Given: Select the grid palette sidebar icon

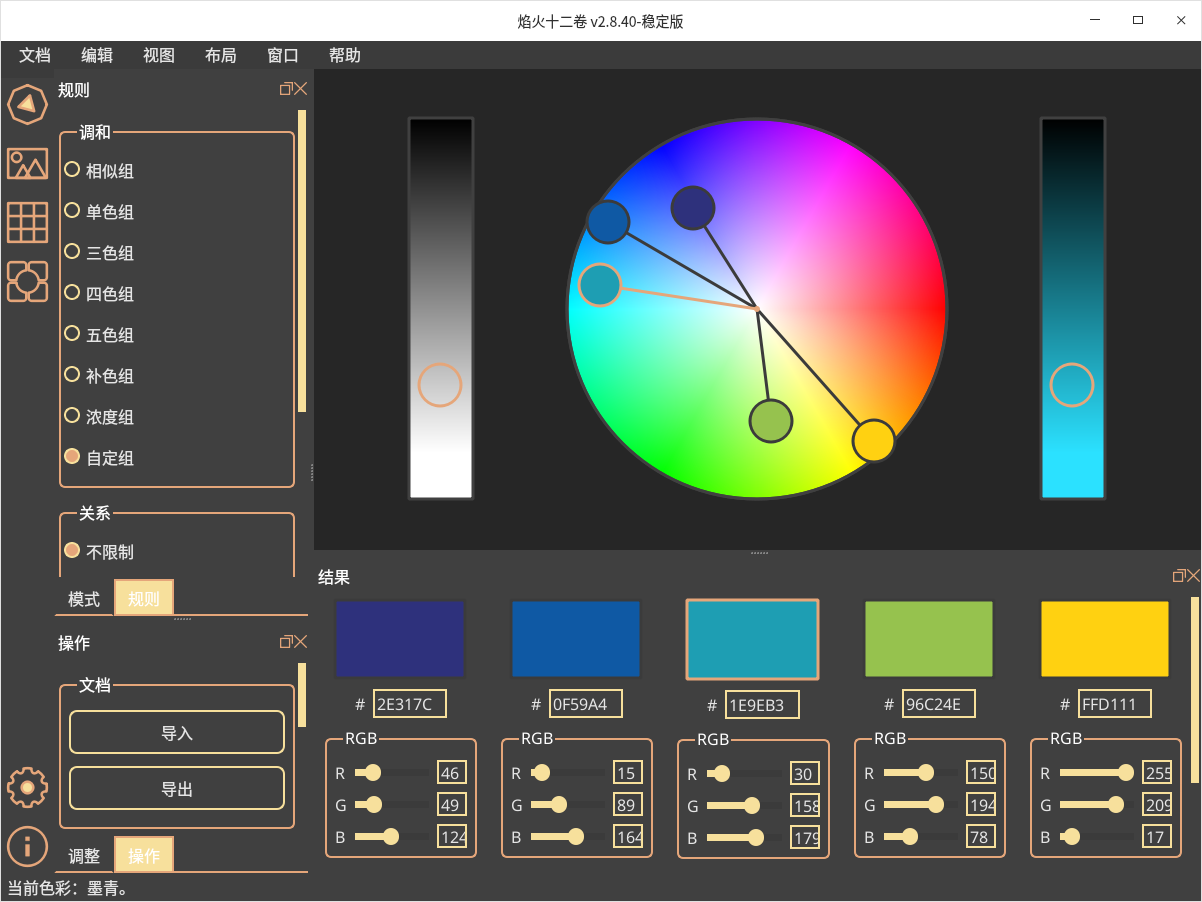Looking at the screenshot, I should coord(27,222).
